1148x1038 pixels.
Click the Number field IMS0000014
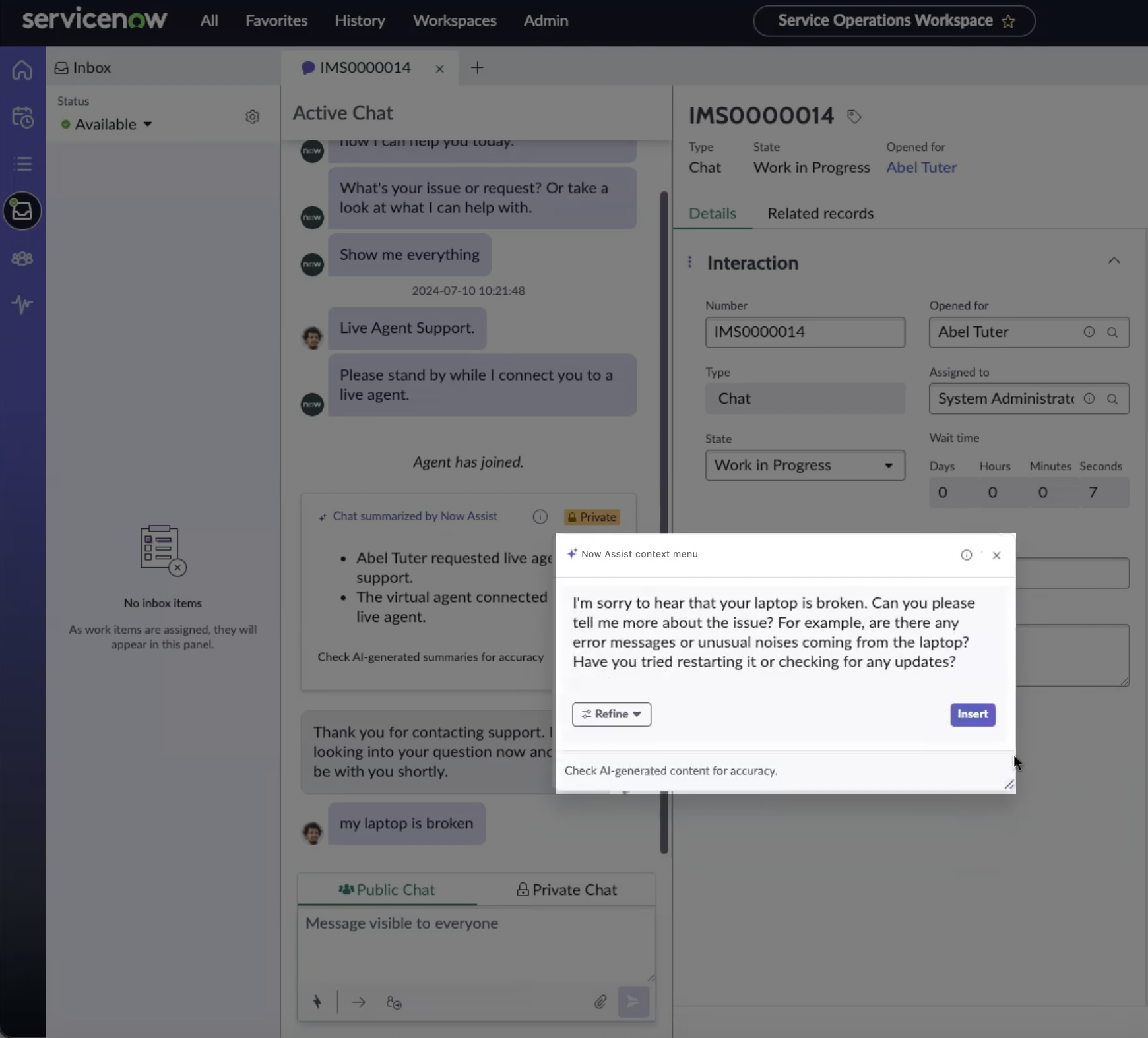[x=805, y=332]
